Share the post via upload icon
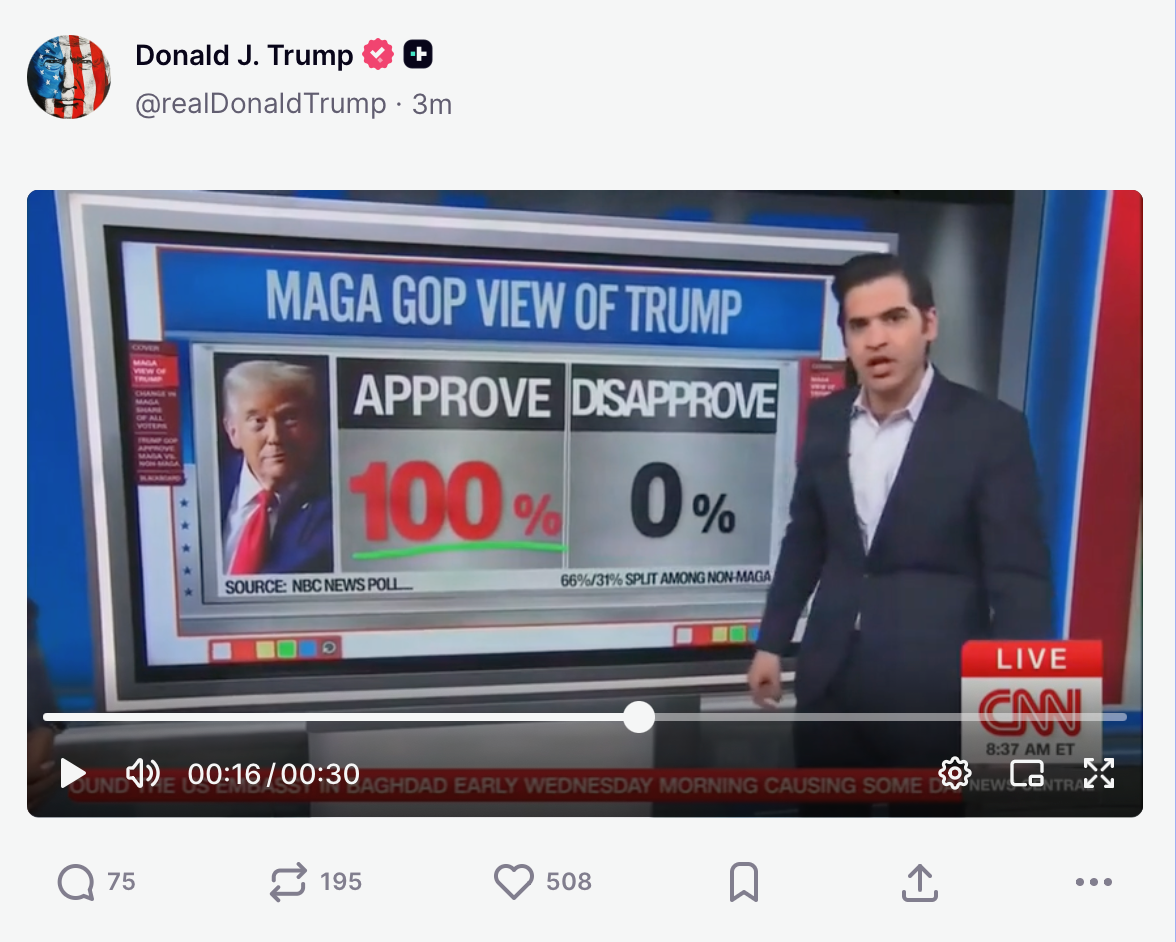 (920, 882)
